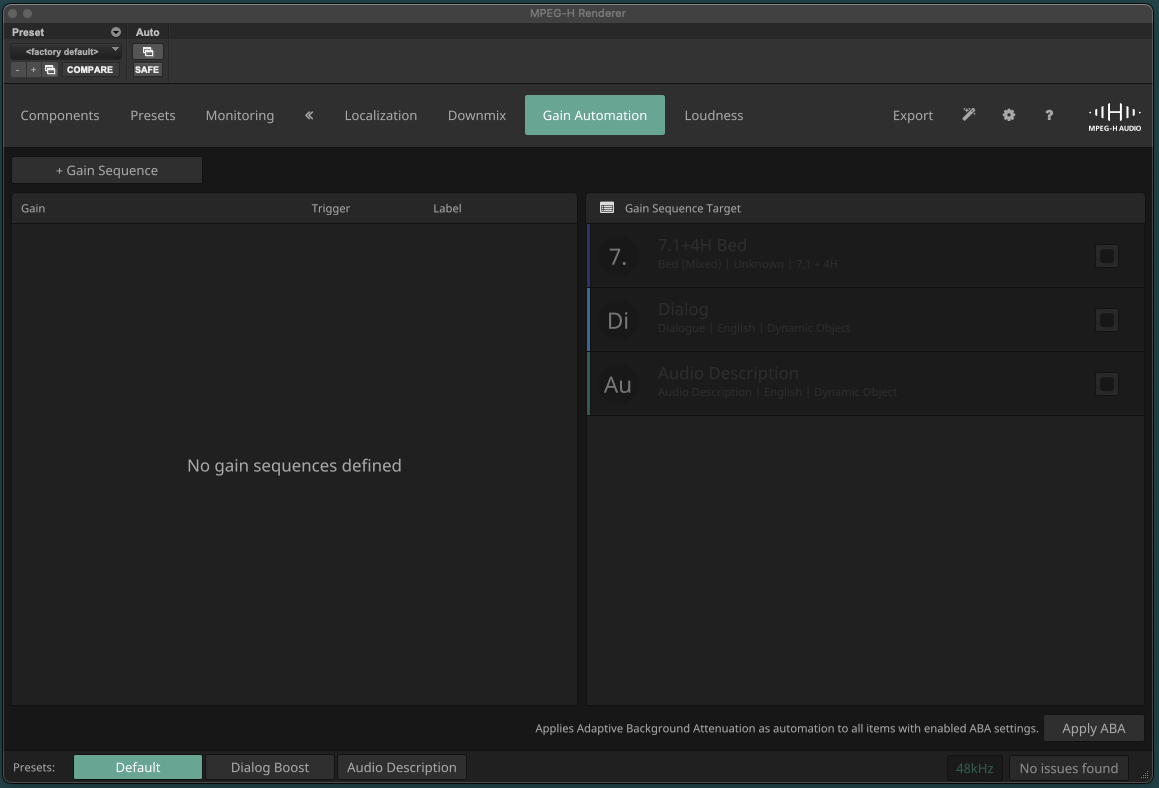Viewport: 1159px width, 788px height.
Task: Toggle the COMPARE button
Action: pos(89,69)
